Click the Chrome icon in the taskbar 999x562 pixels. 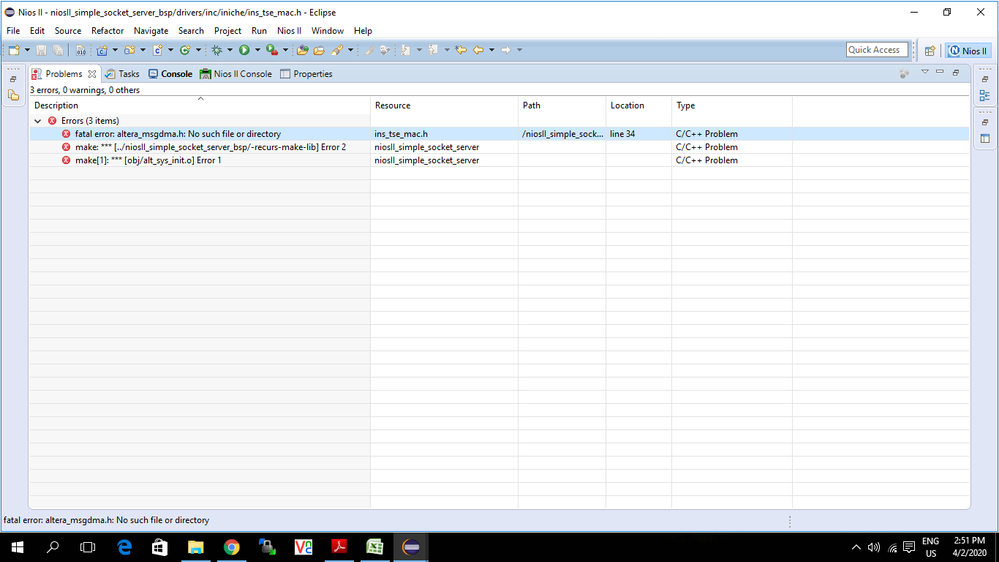pos(232,547)
